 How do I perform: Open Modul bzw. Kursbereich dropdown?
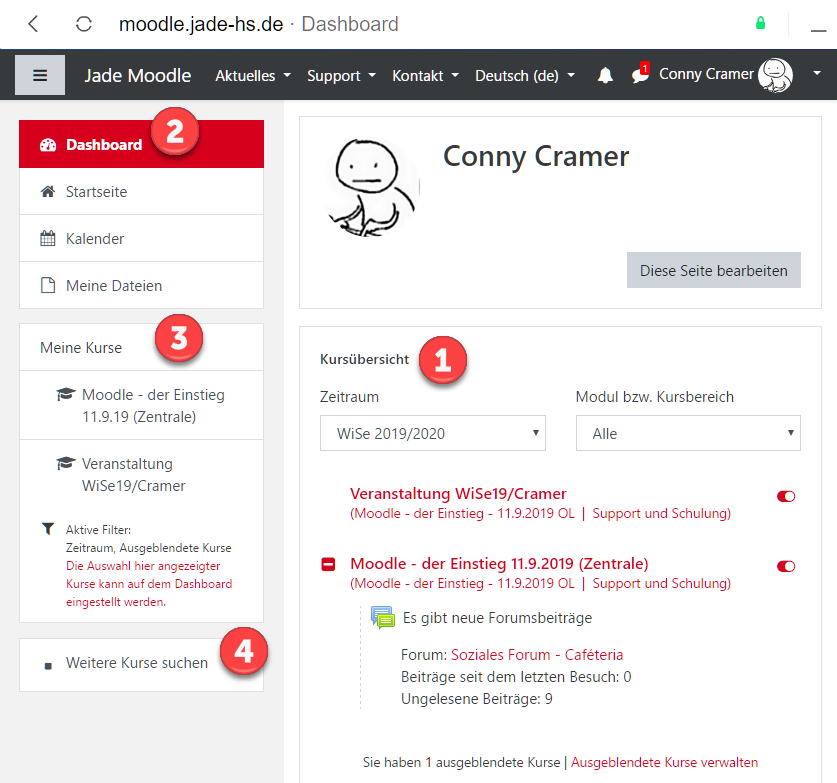[x=688, y=433]
